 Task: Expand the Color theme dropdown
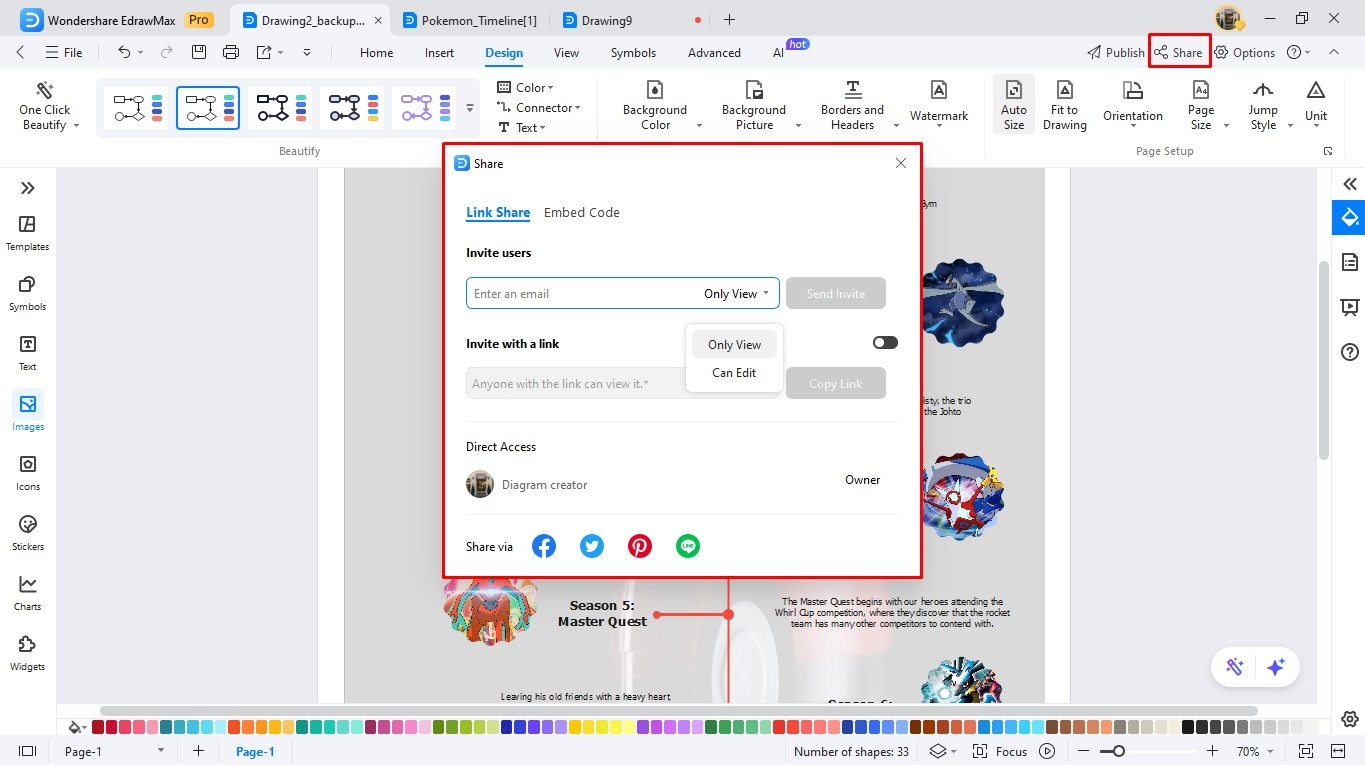[526, 88]
